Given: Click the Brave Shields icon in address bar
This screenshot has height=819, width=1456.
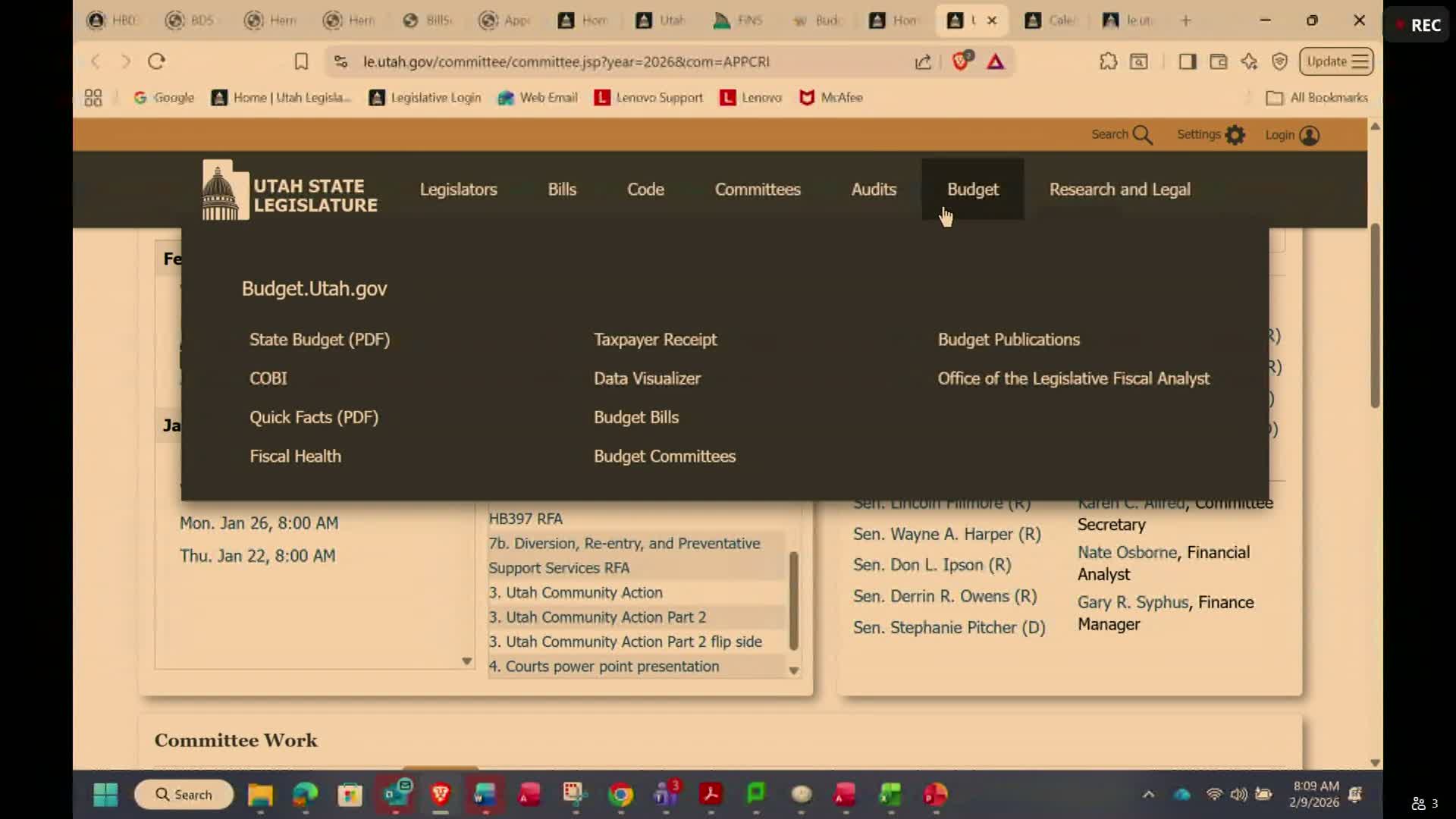Looking at the screenshot, I should pos(961,61).
